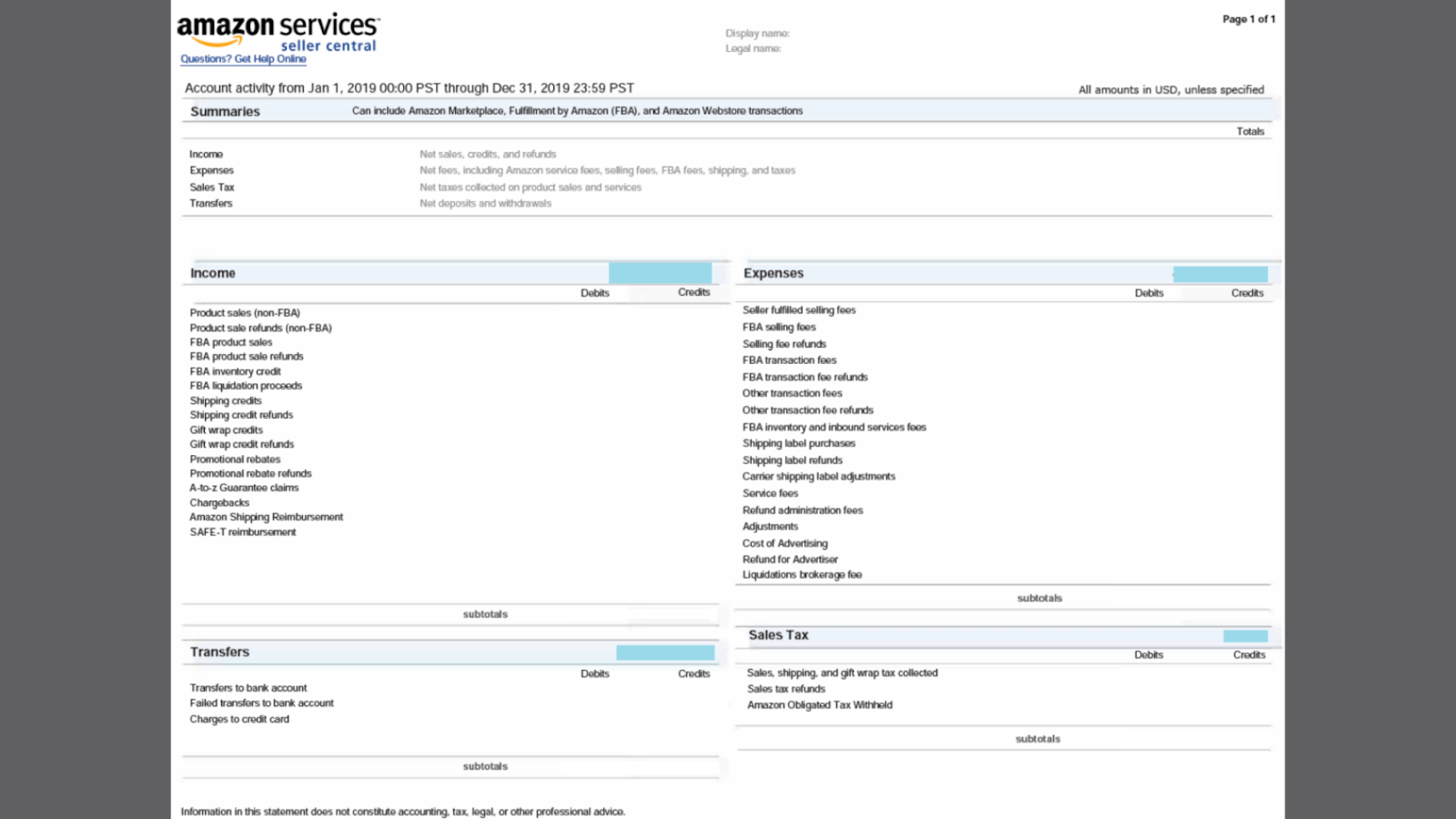The width and height of the screenshot is (1456, 819).
Task: Click the Sales Tax subtotals row
Action: point(1037,738)
